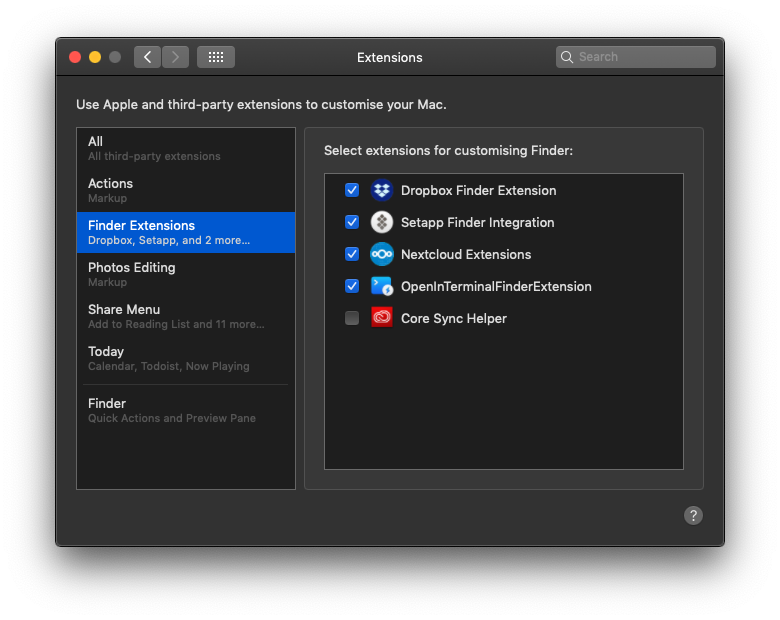This screenshot has height=620, width=780.
Task: Select the Finder Extensions sidebar item
Action: pos(186,232)
